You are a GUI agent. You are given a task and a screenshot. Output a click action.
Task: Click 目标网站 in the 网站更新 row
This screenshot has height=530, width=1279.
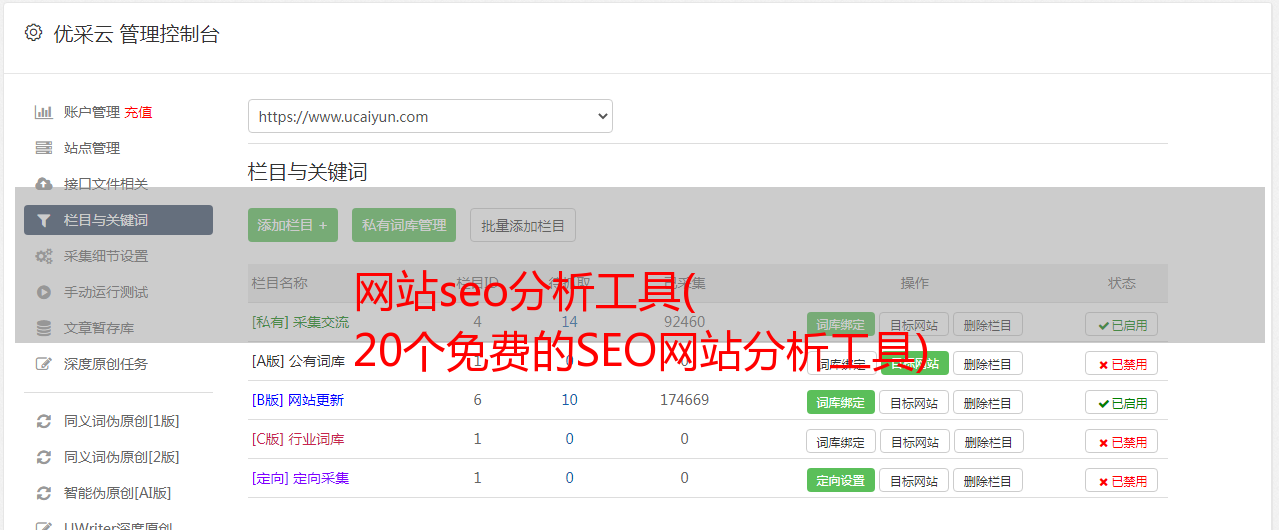(914, 402)
